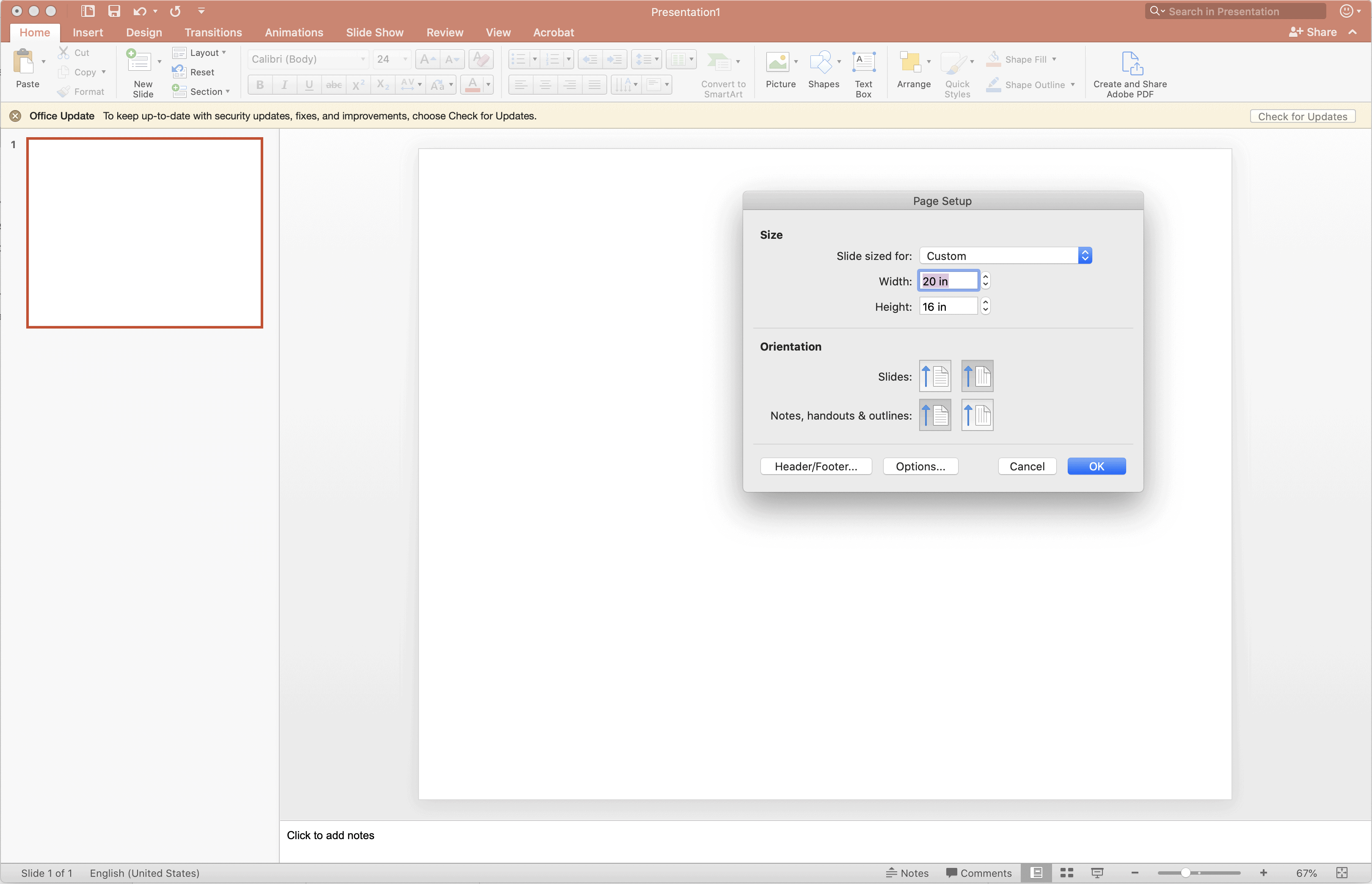Switch to the Transitions tab
This screenshot has width=1372, height=884.
[x=213, y=33]
